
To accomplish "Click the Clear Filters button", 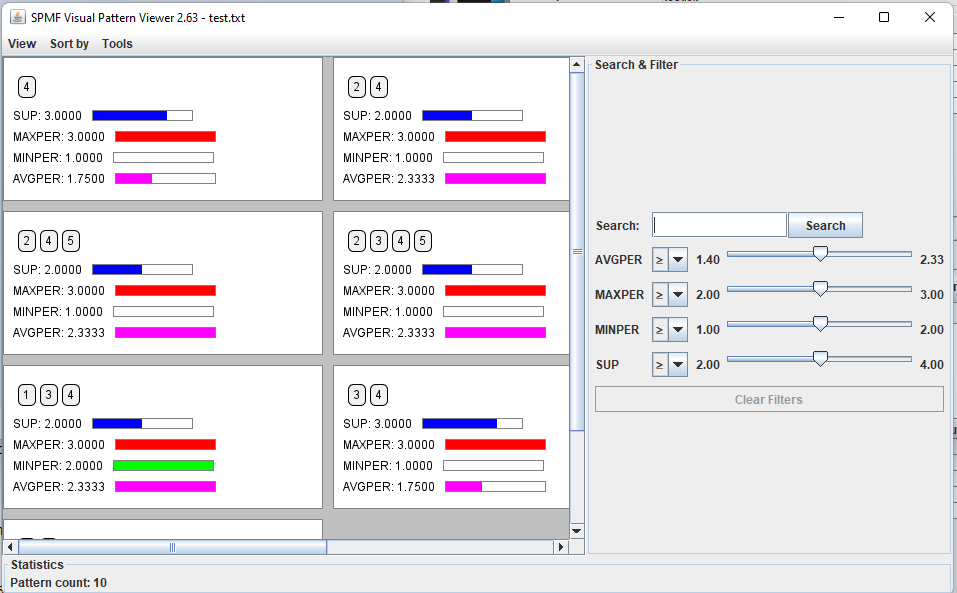I will coord(768,400).
